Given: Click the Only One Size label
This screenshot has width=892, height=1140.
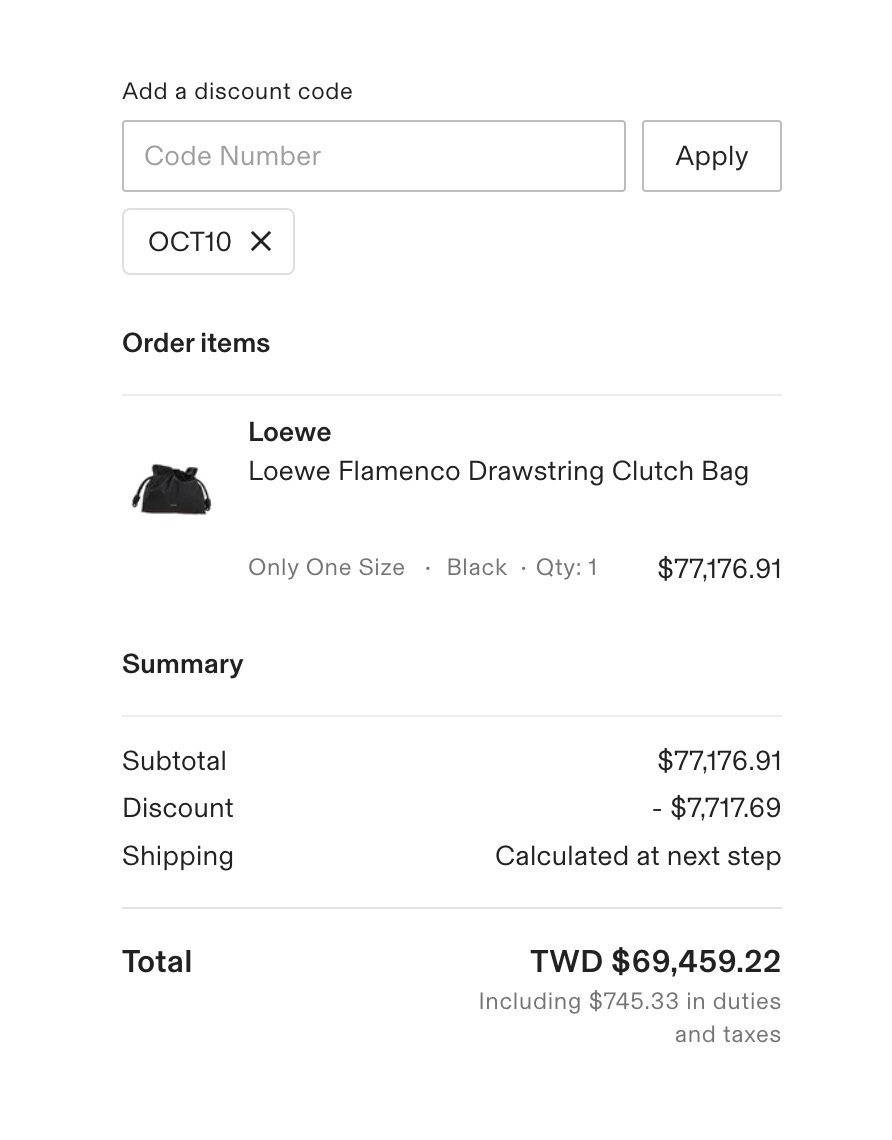Looking at the screenshot, I should tap(326, 568).
